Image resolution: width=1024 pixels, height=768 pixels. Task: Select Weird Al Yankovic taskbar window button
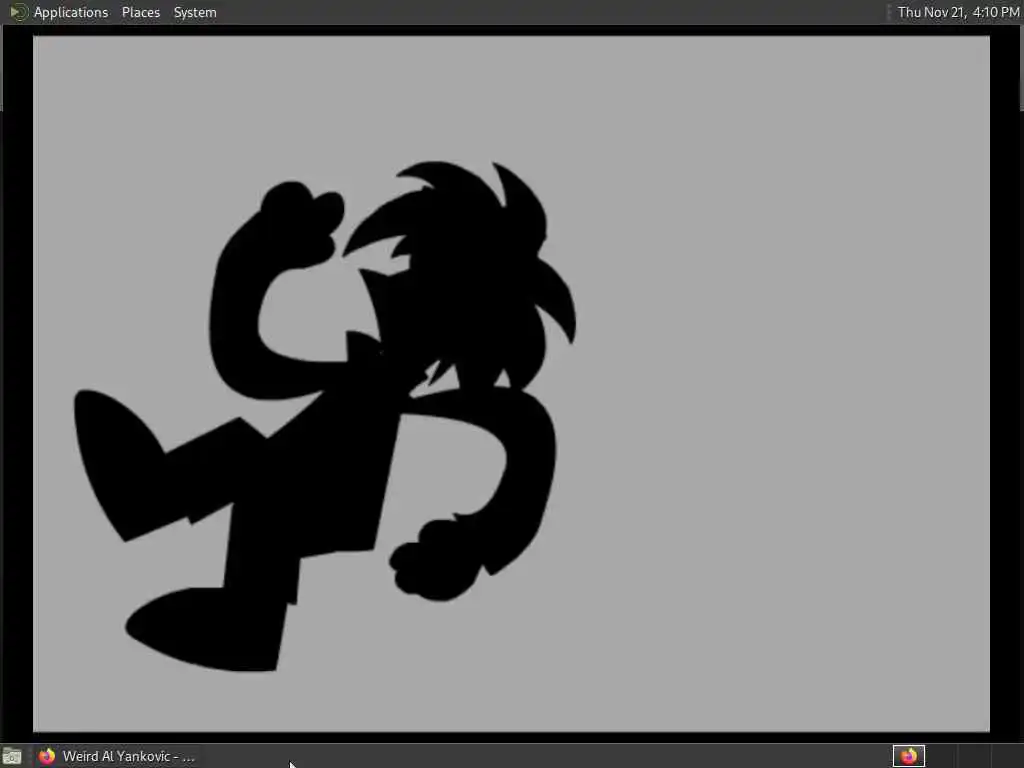point(116,756)
